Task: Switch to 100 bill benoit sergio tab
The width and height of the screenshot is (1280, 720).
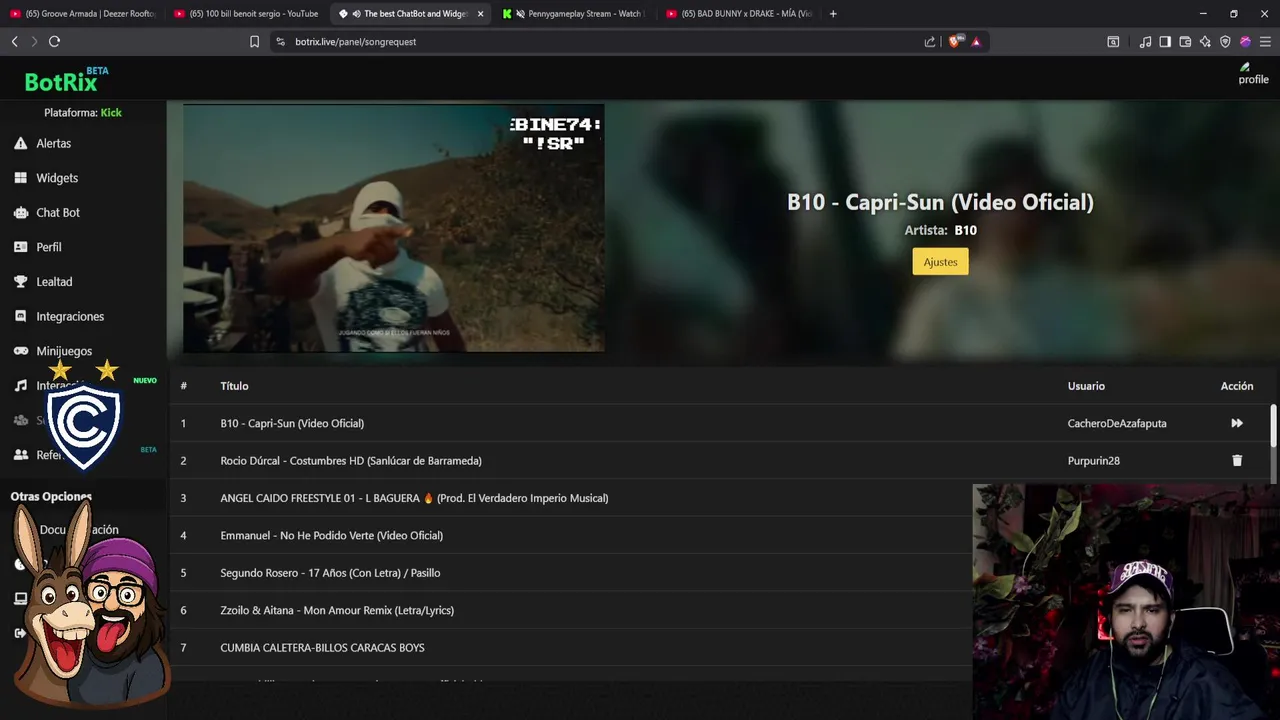Action: point(246,14)
